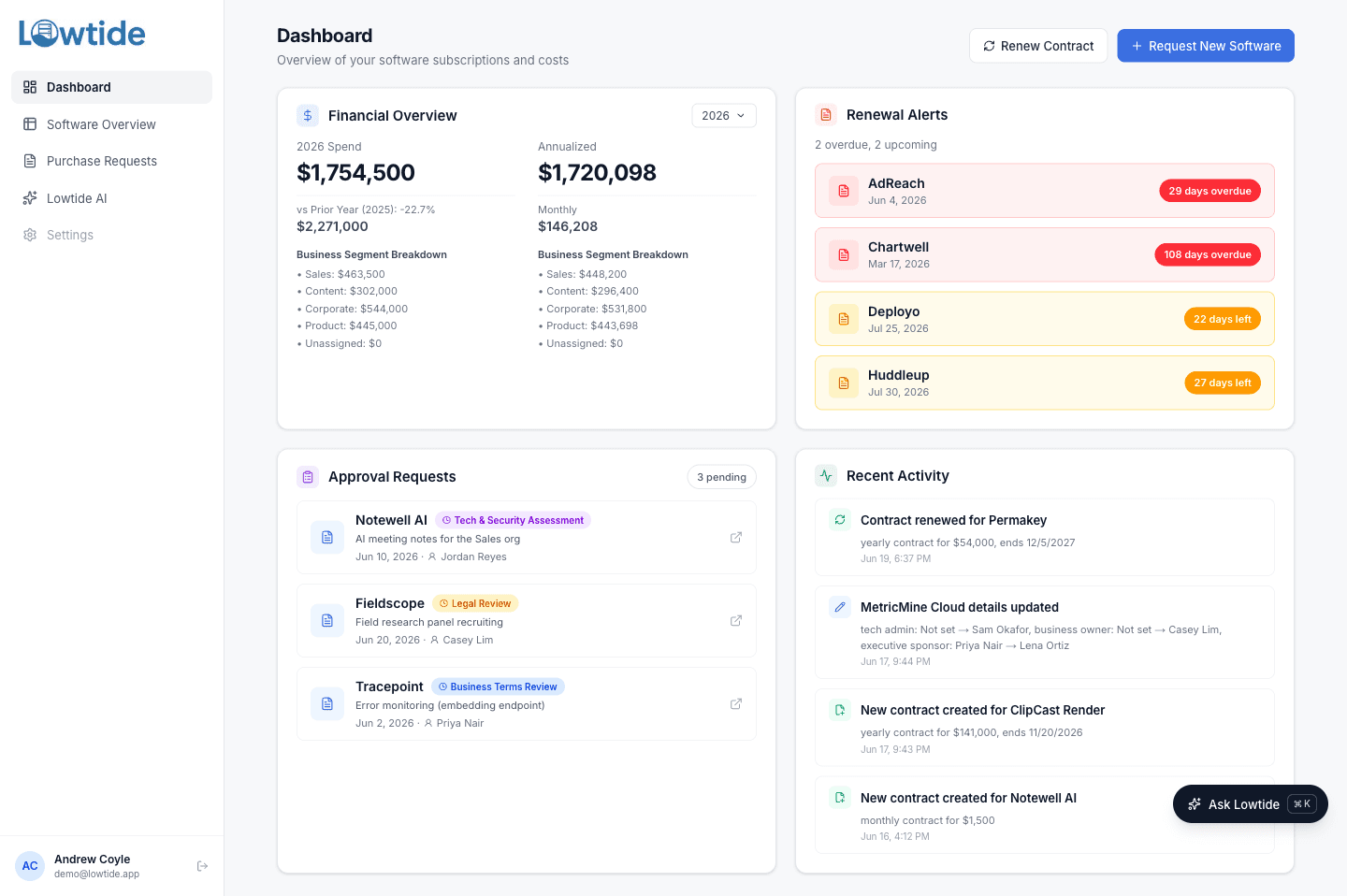
Task: Click the demo@lowtide.app email
Action: (96, 874)
